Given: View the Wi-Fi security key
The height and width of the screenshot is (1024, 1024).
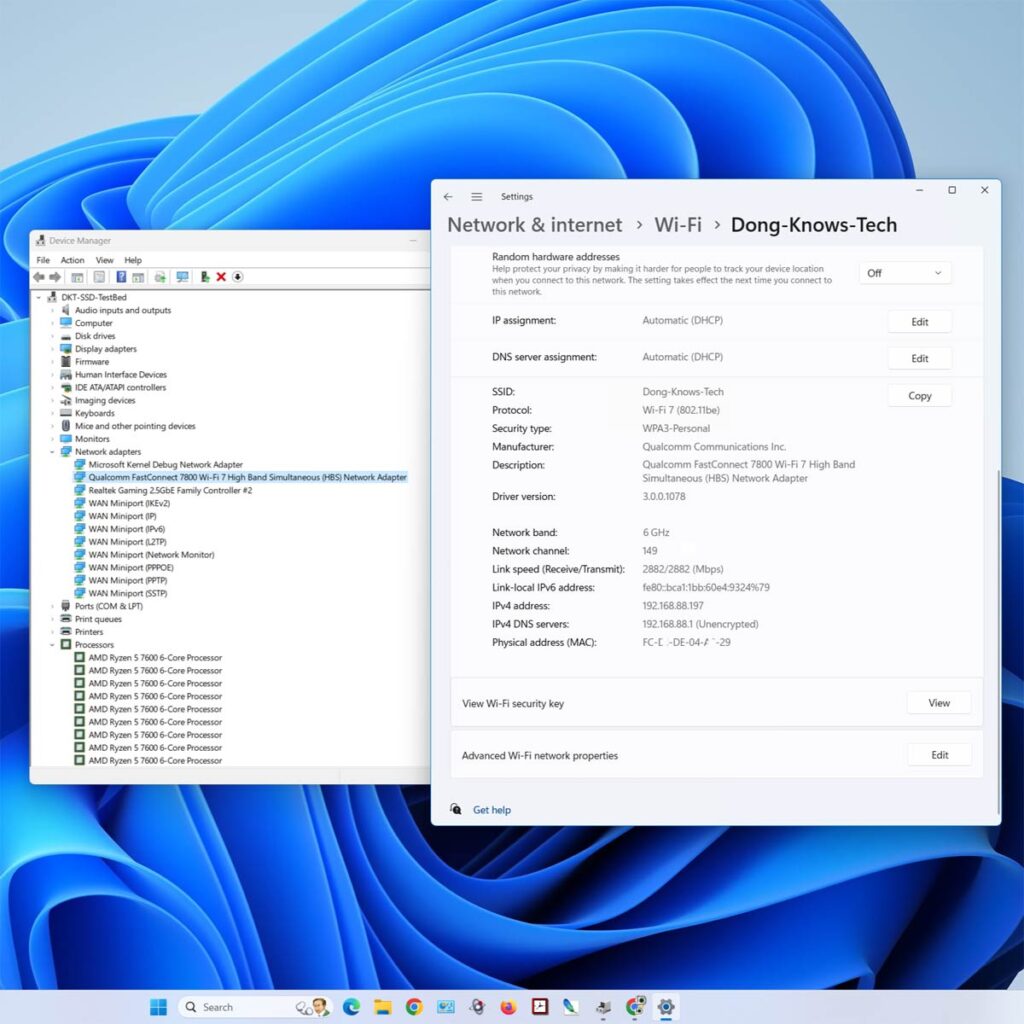Looking at the screenshot, I should (938, 702).
